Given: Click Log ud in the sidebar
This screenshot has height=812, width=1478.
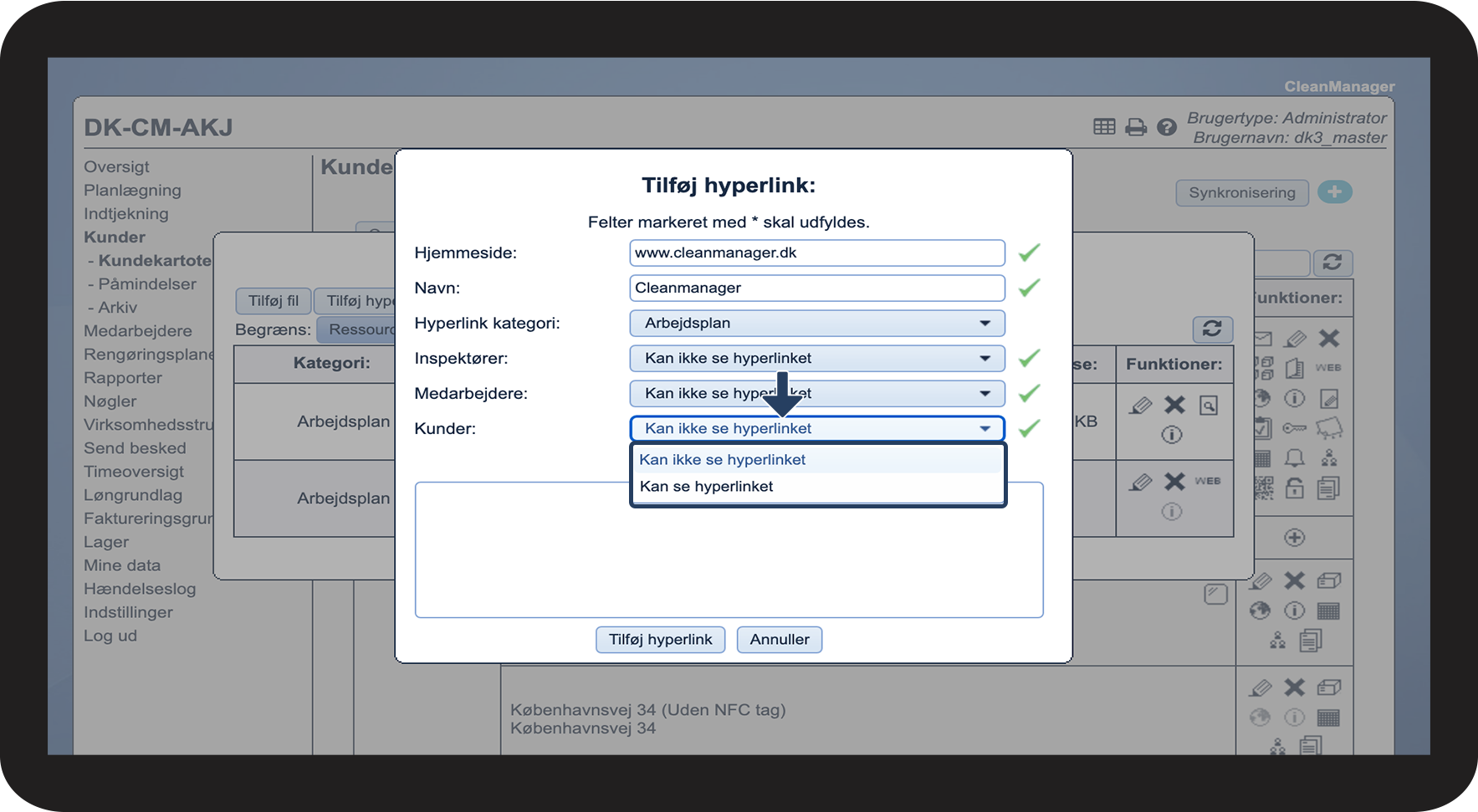Looking at the screenshot, I should (x=110, y=635).
